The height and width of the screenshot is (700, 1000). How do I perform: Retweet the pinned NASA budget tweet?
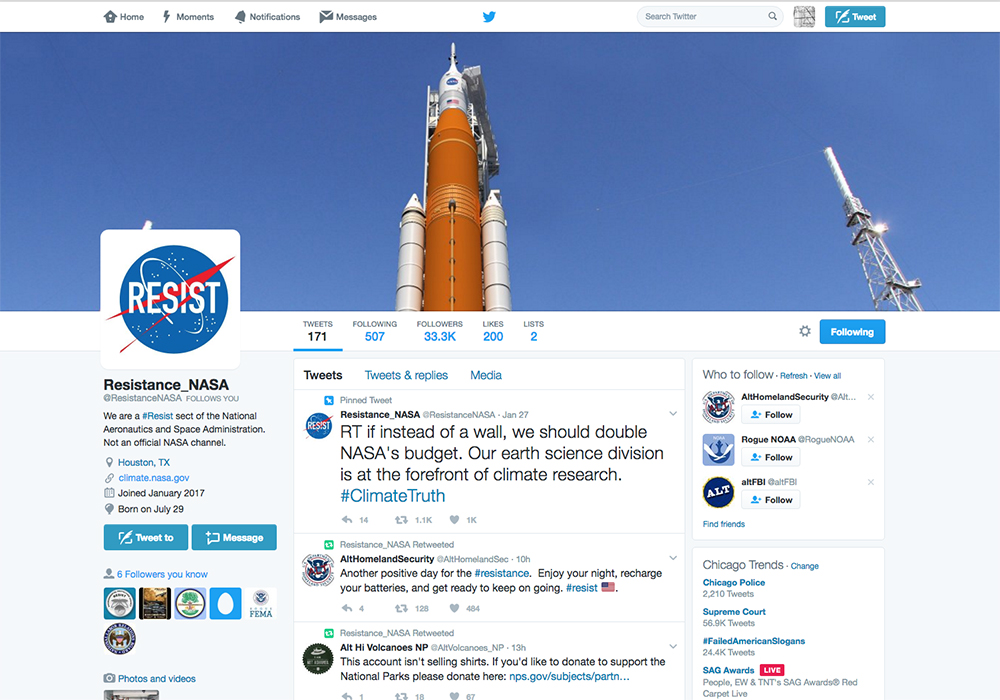pyautogui.click(x=401, y=520)
